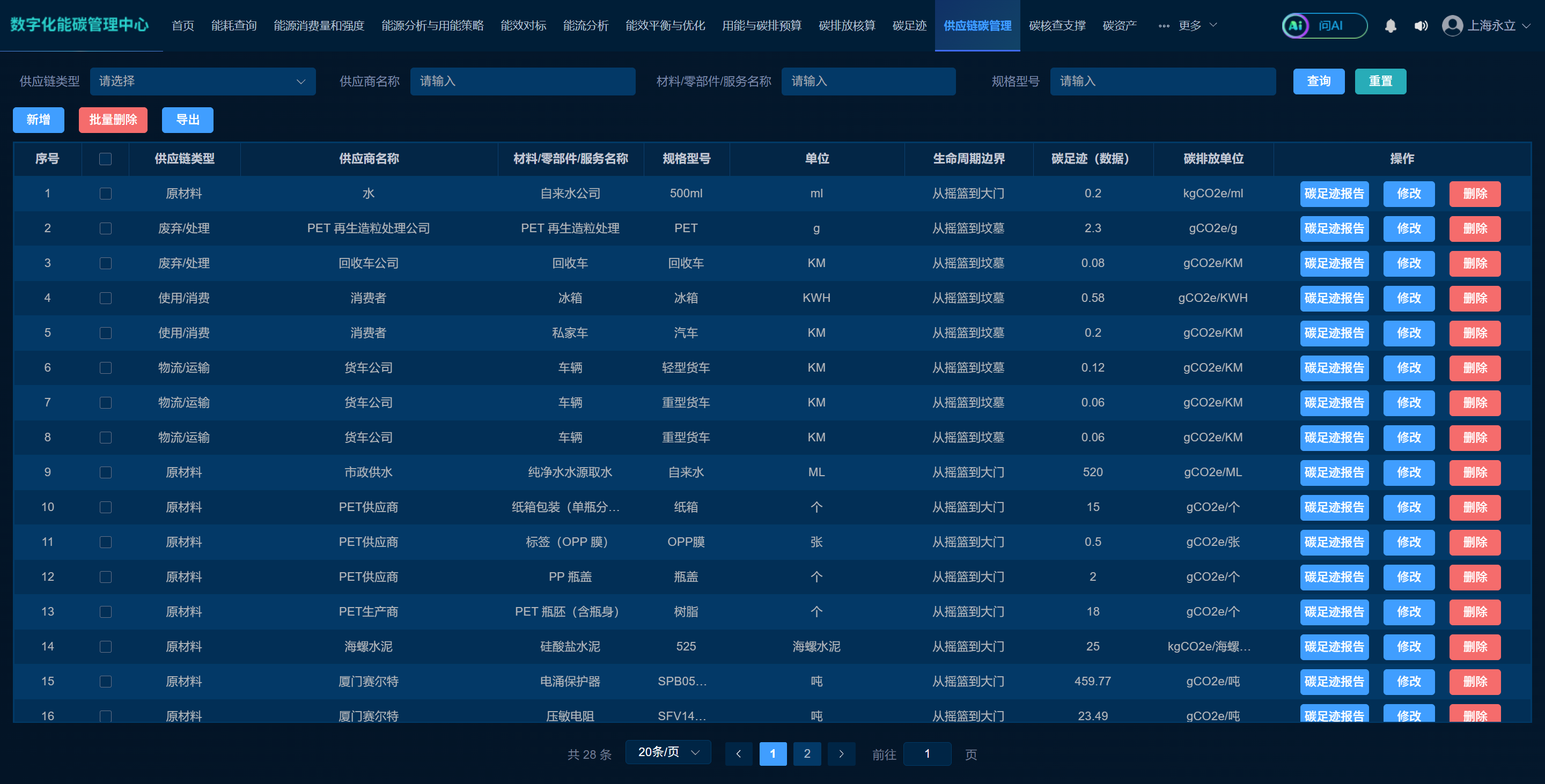Open the 20条/页 page size selector
The height and width of the screenshot is (784, 1545).
[668, 752]
